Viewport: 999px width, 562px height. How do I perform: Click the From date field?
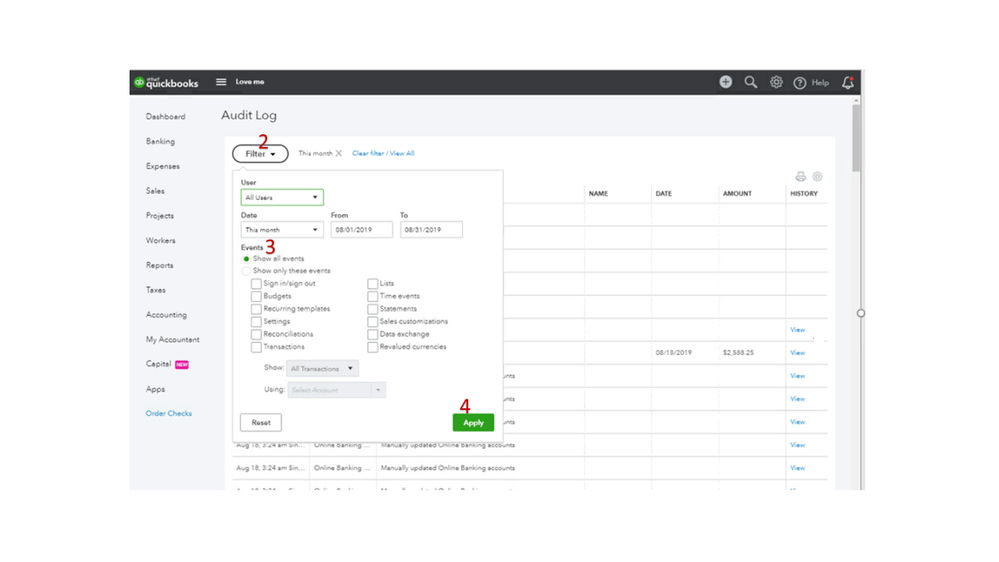pyautogui.click(x=361, y=229)
